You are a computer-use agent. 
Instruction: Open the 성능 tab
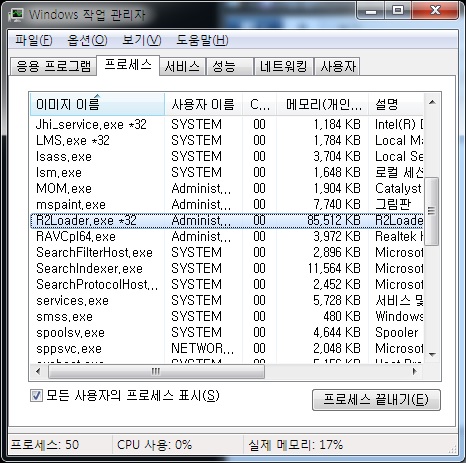(x=230, y=66)
